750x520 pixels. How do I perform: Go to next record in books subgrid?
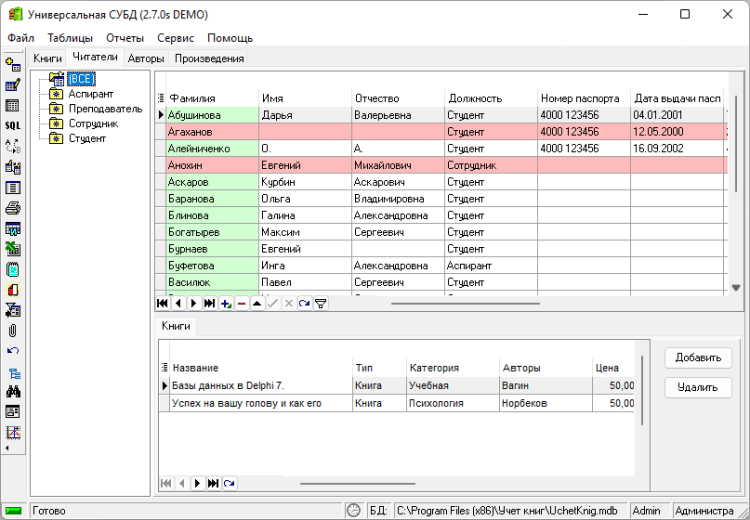click(198, 483)
